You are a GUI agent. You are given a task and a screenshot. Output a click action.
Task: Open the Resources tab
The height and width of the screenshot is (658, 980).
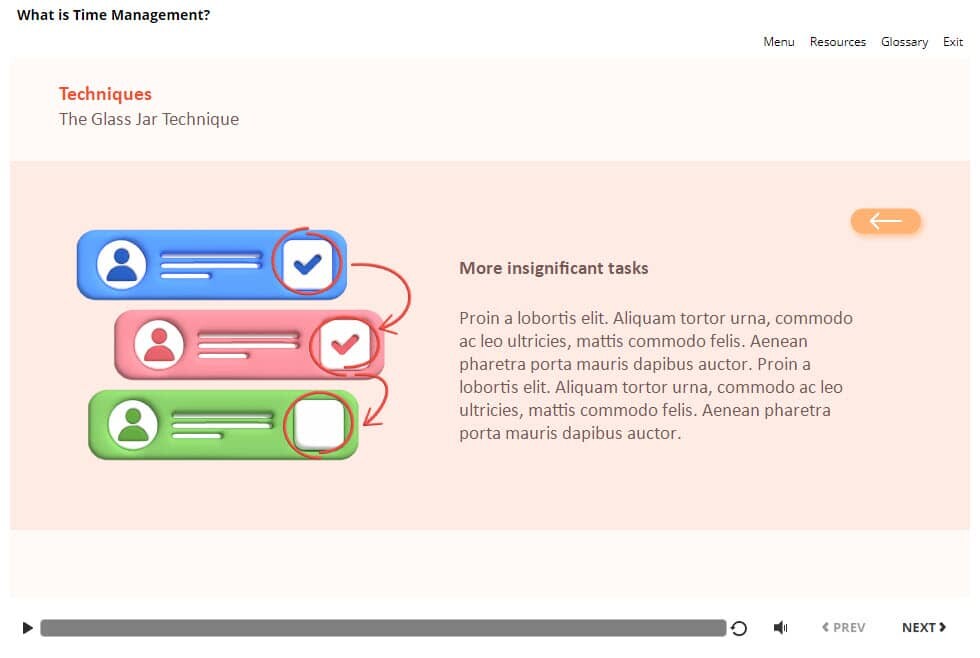pyautogui.click(x=838, y=42)
